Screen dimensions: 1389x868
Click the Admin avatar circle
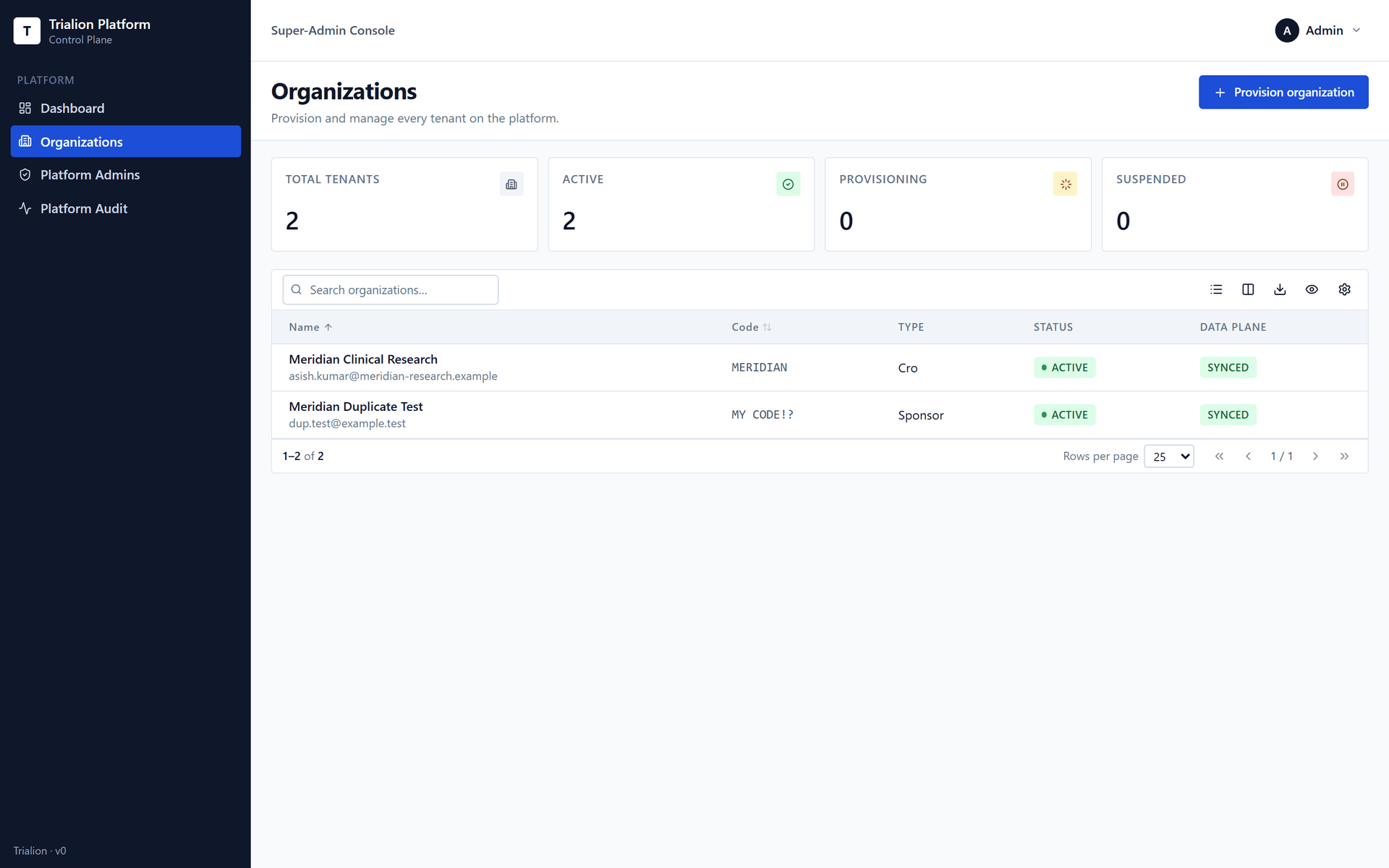tap(1286, 30)
